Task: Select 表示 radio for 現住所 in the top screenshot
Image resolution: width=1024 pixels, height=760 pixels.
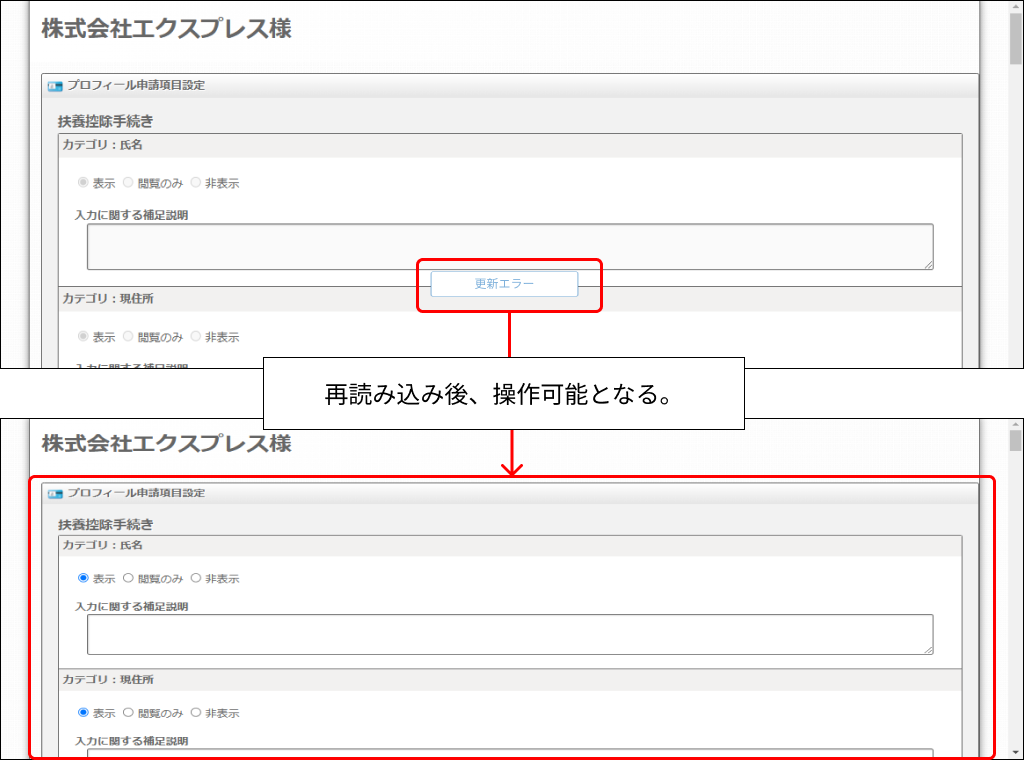Action: 83,336
